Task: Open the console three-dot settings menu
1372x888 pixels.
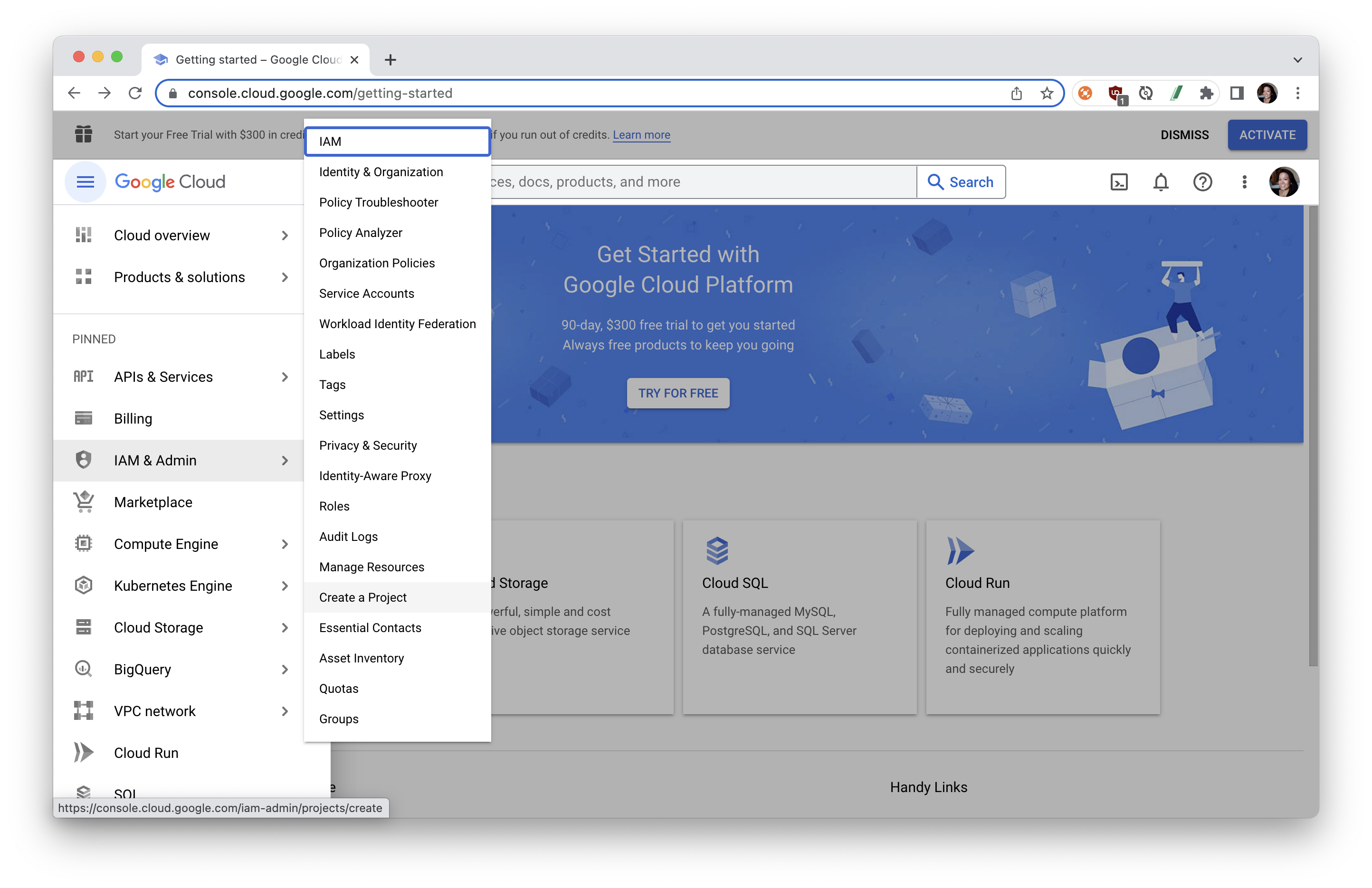Action: (1245, 182)
